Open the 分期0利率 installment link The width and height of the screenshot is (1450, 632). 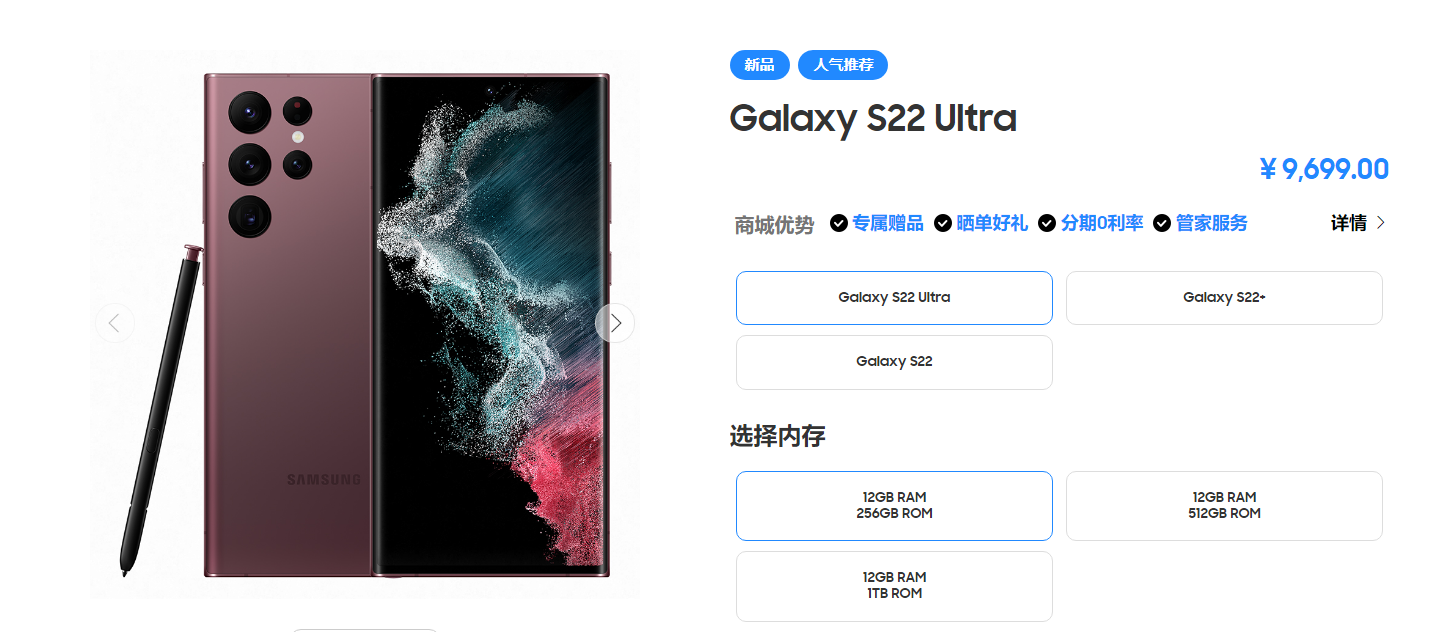tap(1102, 223)
